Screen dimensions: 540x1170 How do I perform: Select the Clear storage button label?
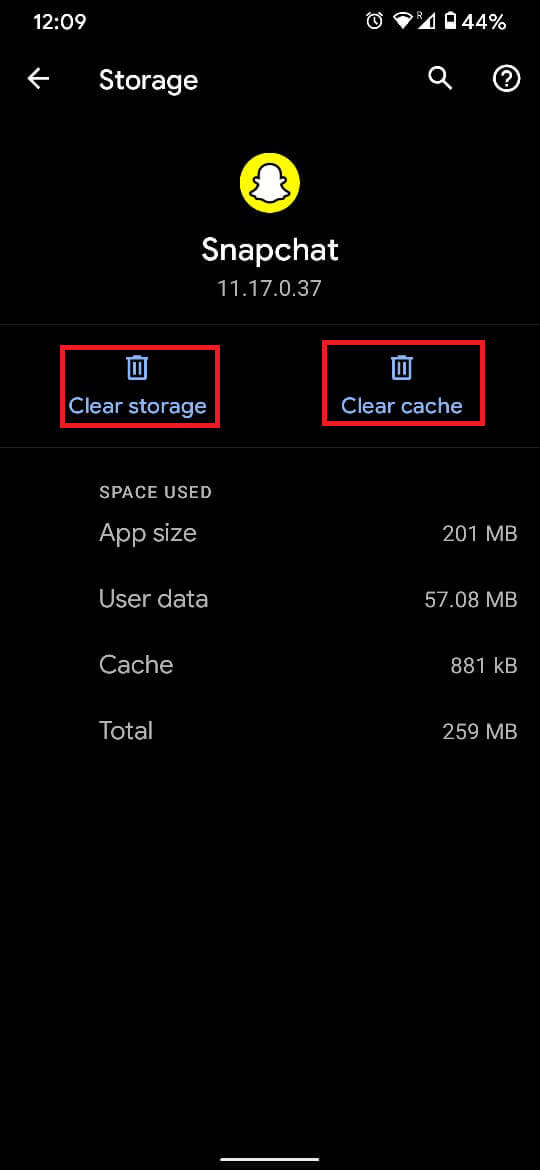tap(137, 406)
